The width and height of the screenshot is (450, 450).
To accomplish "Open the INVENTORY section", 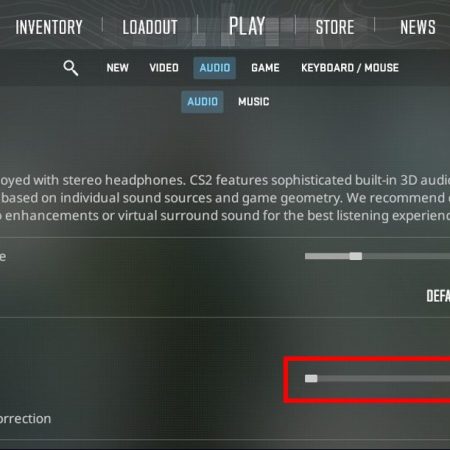I will [x=49, y=27].
